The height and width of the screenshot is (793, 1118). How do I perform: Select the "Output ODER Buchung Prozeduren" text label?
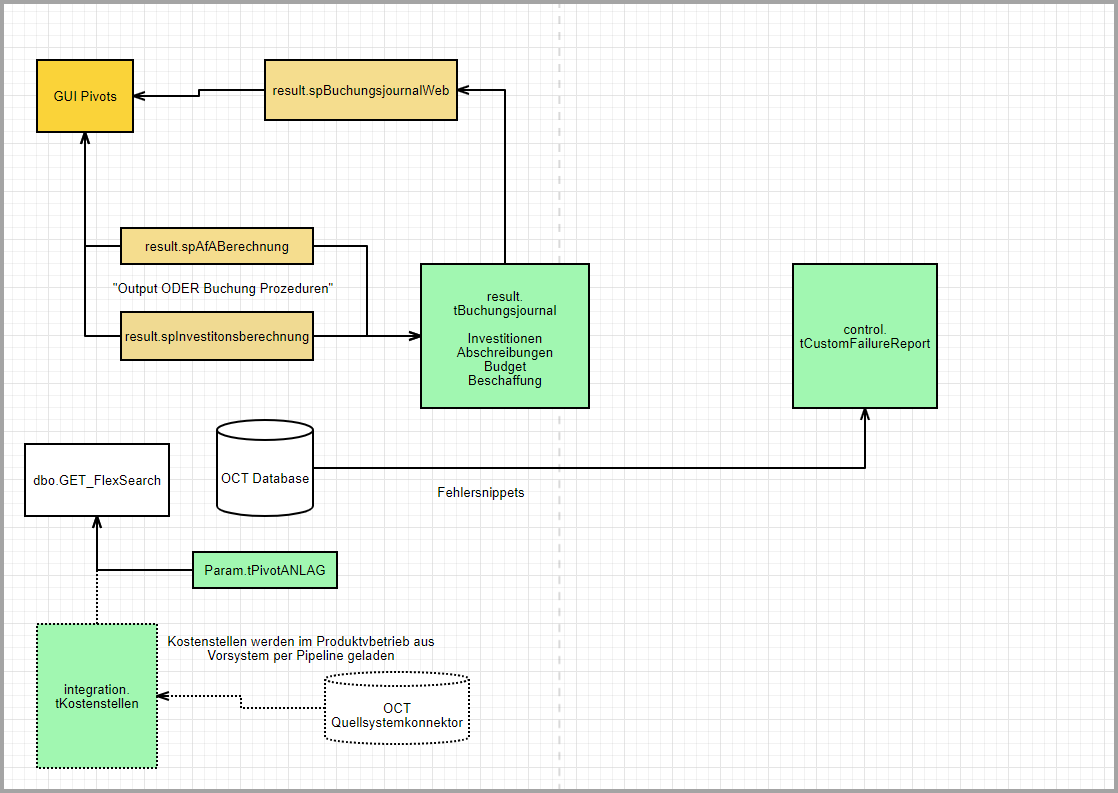[x=222, y=288]
